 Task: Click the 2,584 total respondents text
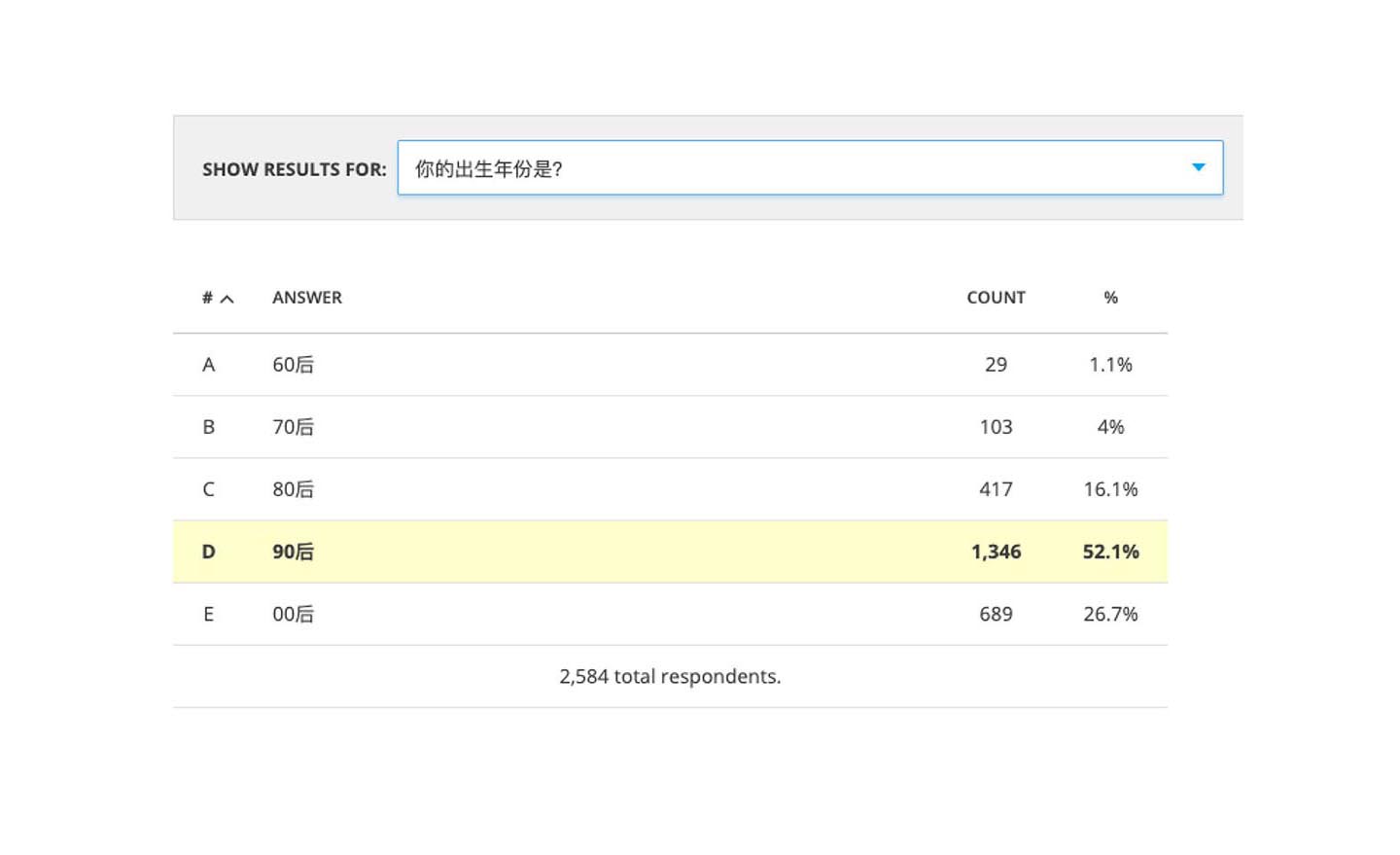[670, 676]
